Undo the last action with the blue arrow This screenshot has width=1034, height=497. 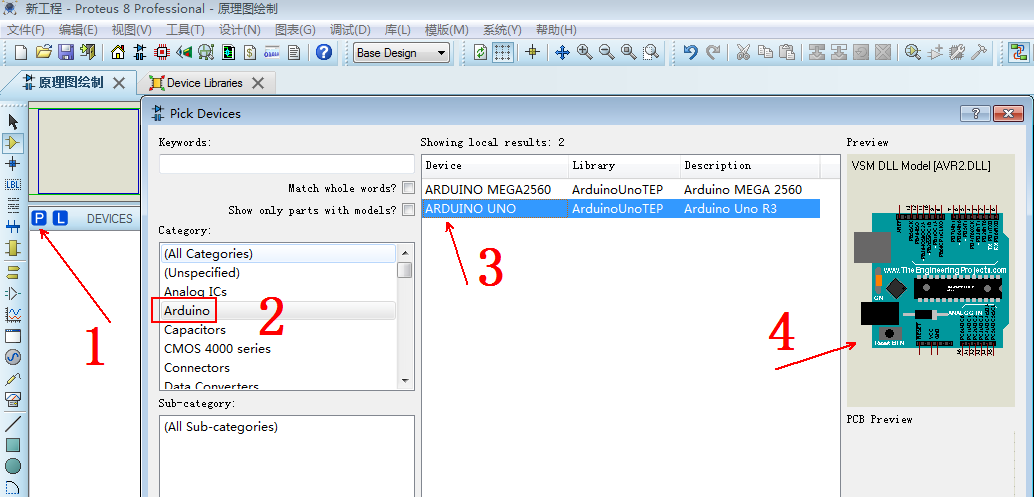(x=690, y=52)
